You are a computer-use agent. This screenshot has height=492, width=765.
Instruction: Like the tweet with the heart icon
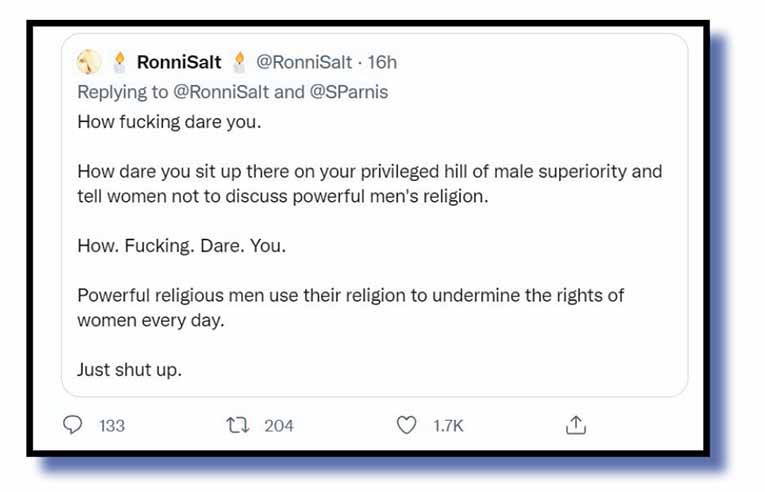(x=406, y=425)
